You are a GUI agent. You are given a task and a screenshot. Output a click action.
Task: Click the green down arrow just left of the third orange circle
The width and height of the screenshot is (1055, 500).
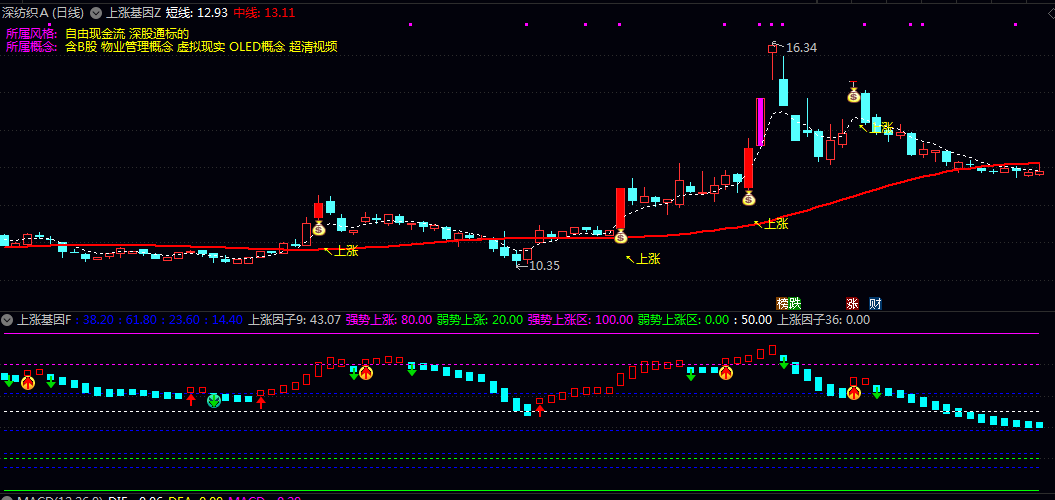691,375
